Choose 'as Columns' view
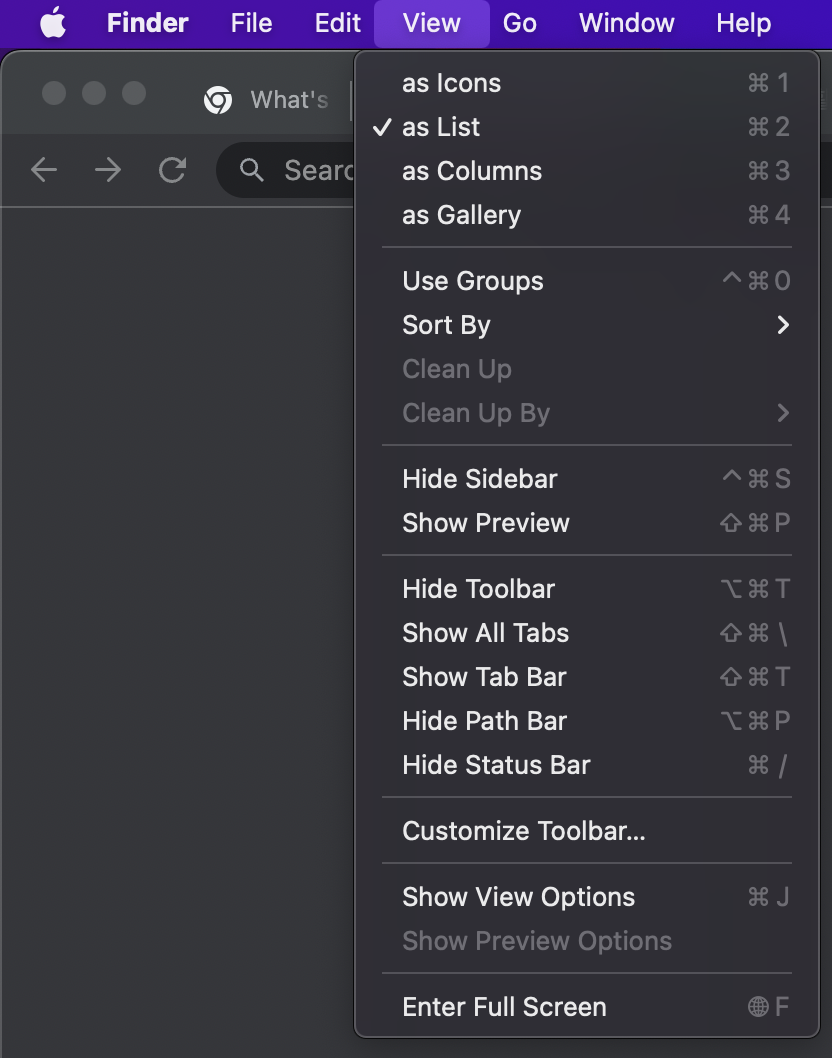832x1058 pixels. pyautogui.click(x=471, y=171)
